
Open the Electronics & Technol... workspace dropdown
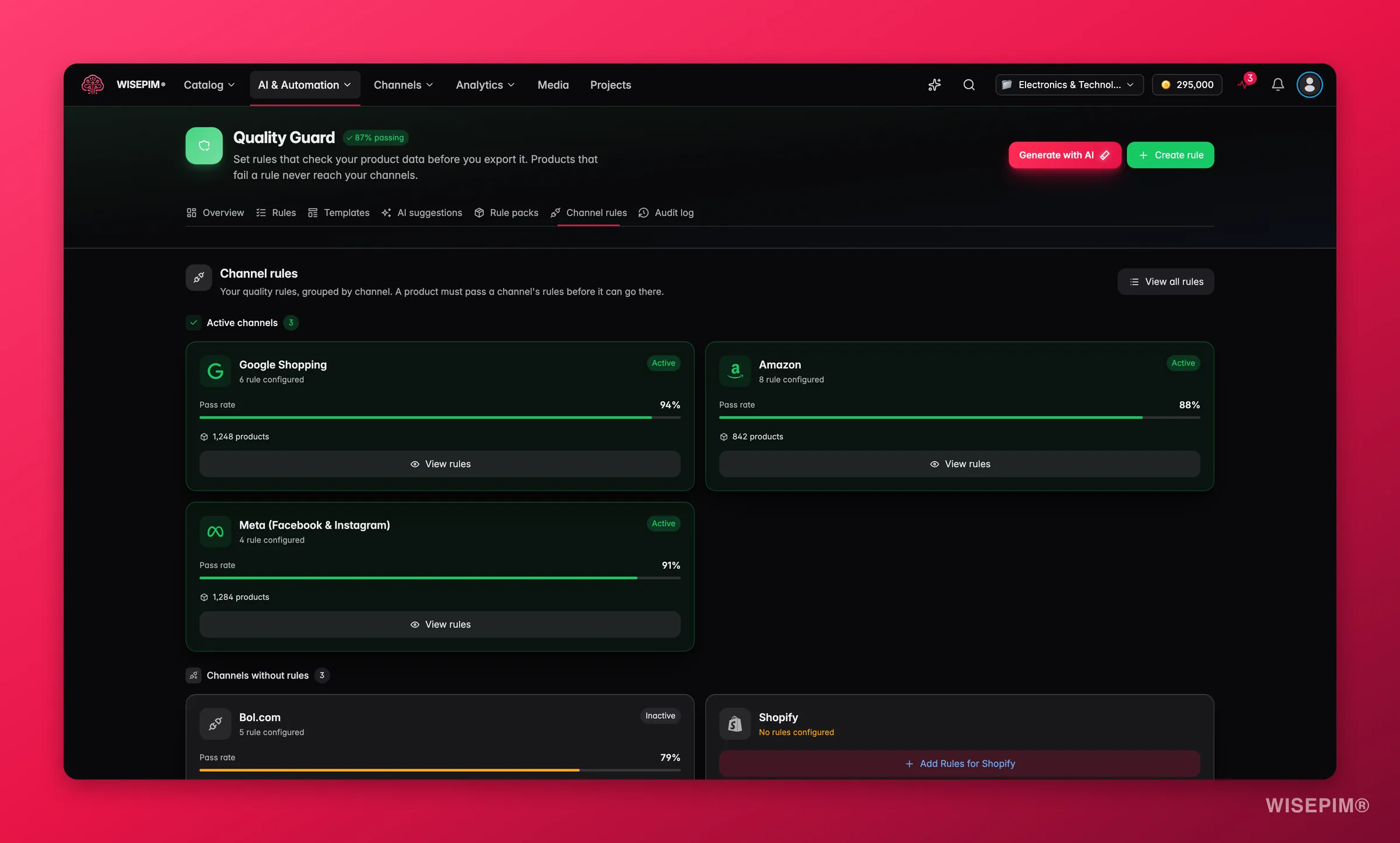click(1069, 85)
